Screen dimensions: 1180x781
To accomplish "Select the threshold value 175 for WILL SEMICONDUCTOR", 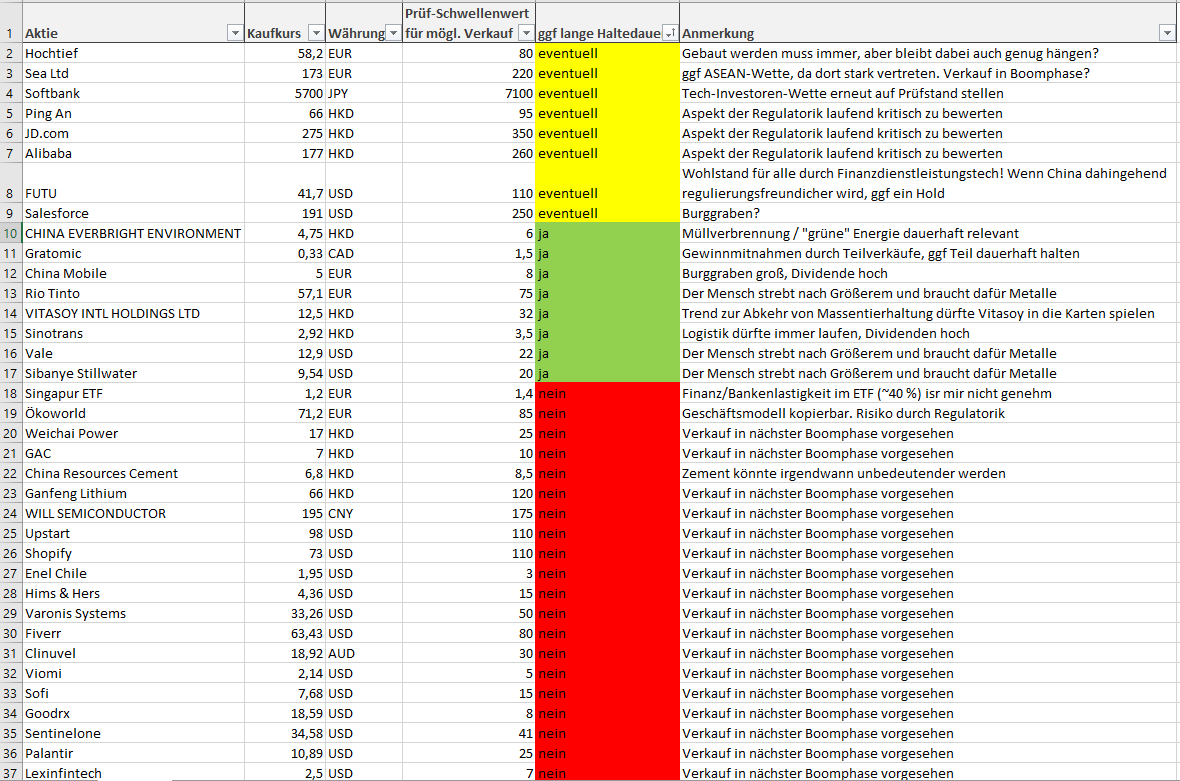I will click(x=470, y=514).
